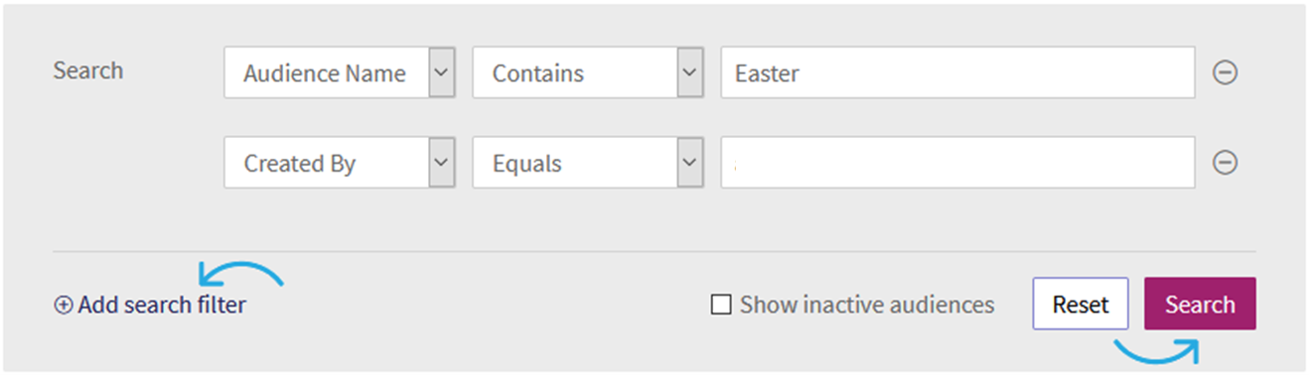This screenshot has width=1309, height=375.
Task: Run the query with the magenta Search button
Action: pyautogui.click(x=1200, y=304)
